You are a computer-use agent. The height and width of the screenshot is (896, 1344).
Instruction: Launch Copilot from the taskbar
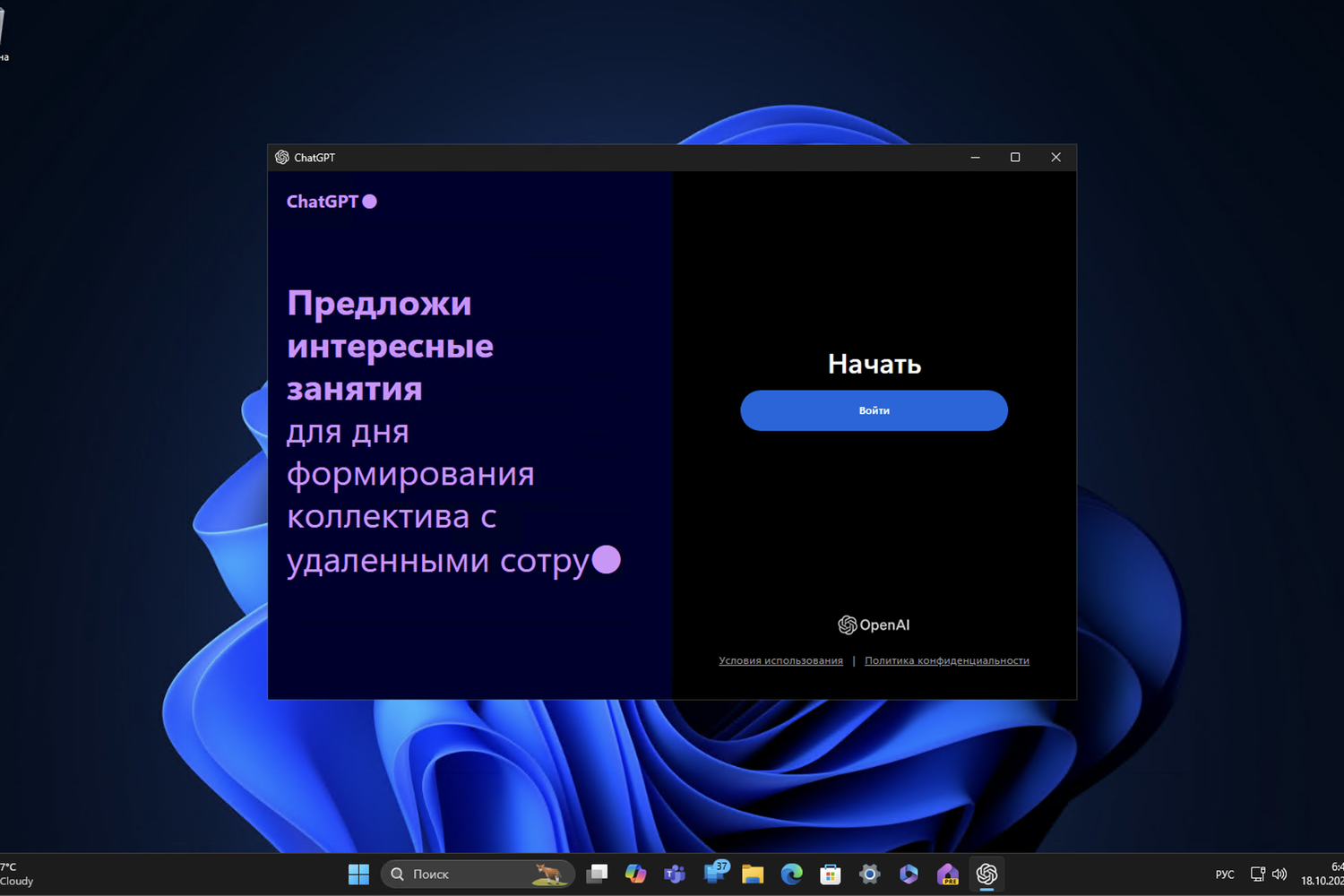coord(636,874)
